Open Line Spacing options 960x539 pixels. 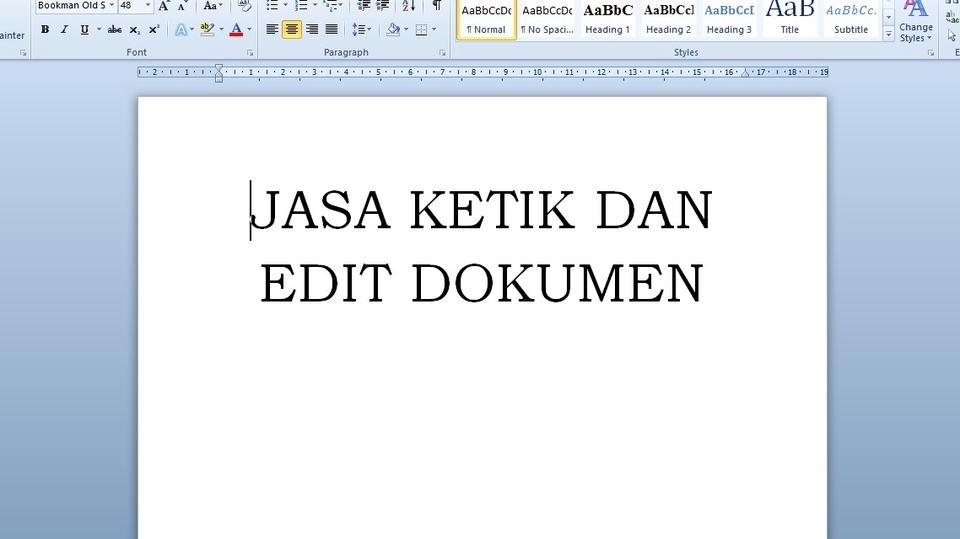coord(361,29)
